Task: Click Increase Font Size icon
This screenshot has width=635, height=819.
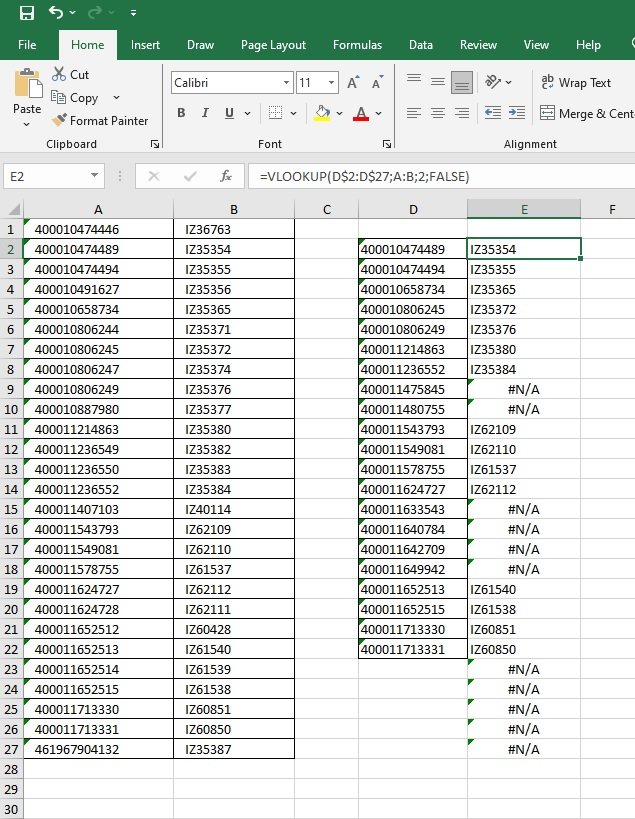Action: (353, 83)
